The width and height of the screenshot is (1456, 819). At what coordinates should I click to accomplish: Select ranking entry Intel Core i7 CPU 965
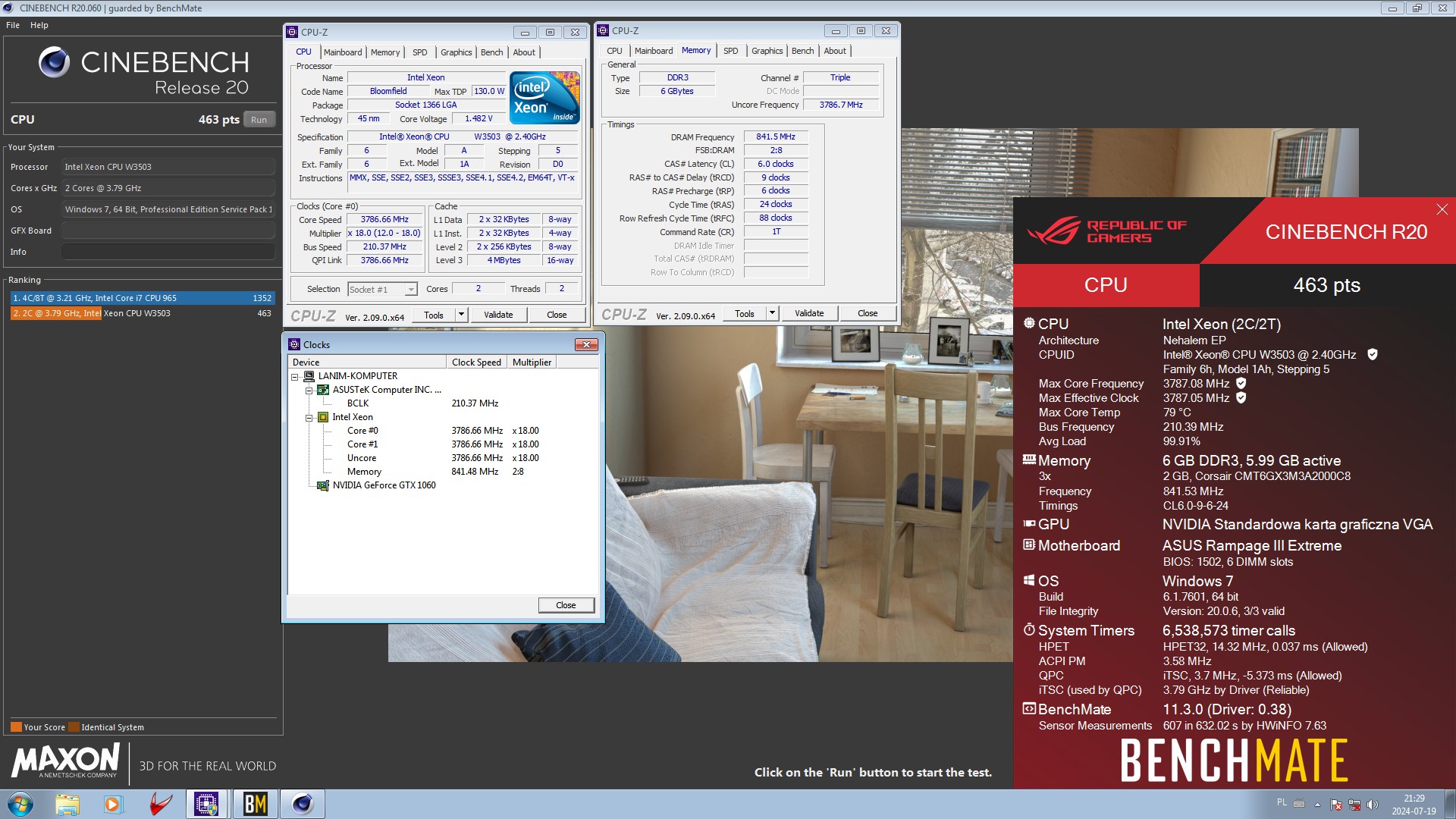(x=143, y=298)
